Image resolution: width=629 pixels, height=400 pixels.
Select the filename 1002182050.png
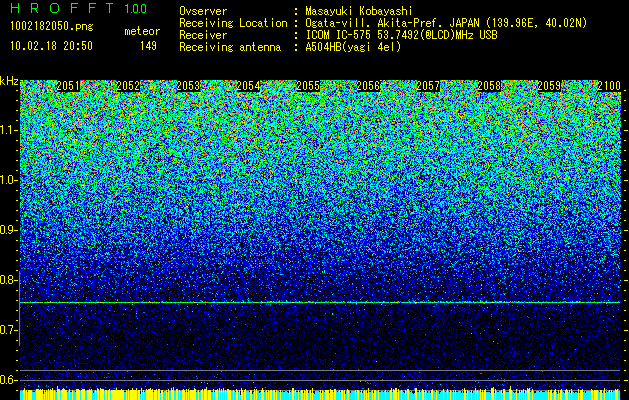coord(52,26)
